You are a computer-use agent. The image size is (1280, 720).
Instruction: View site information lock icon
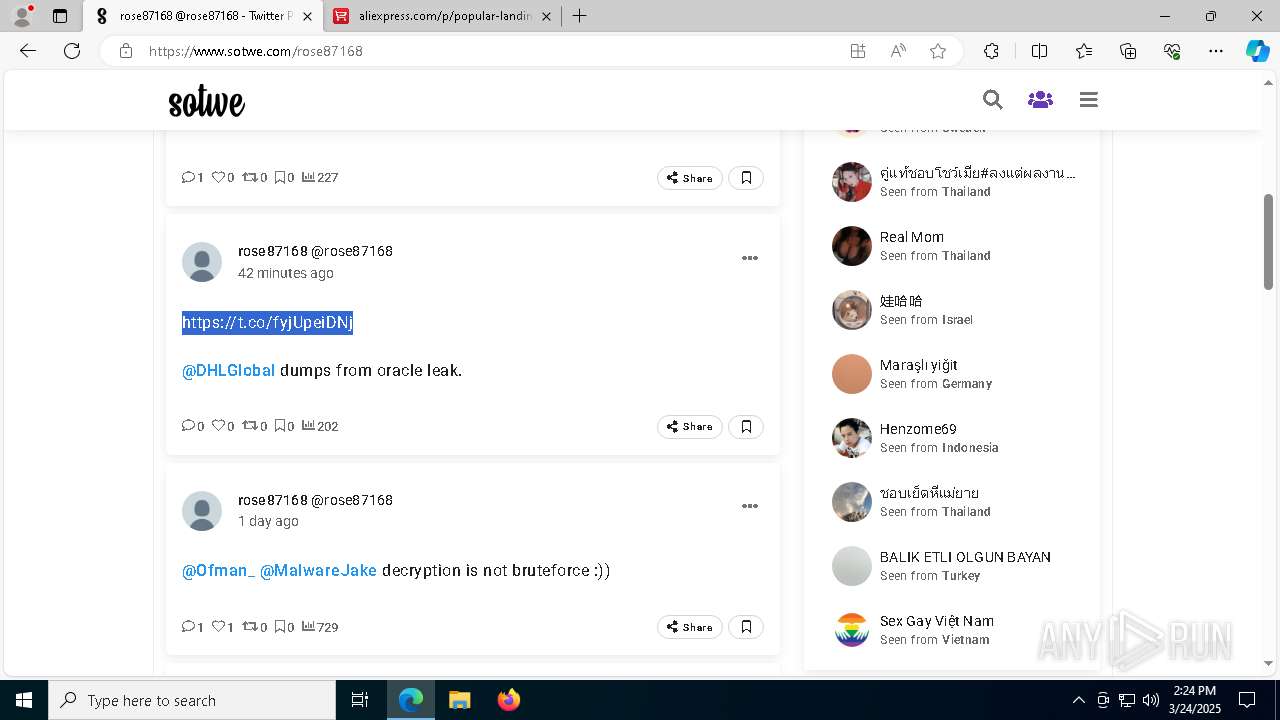(x=126, y=51)
